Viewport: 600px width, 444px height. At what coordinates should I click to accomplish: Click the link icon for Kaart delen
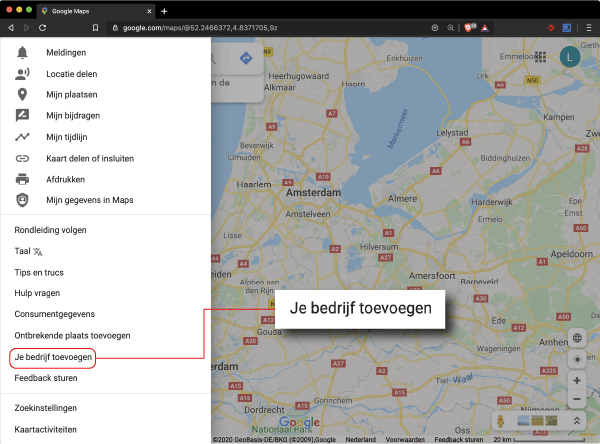(x=22, y=158)
